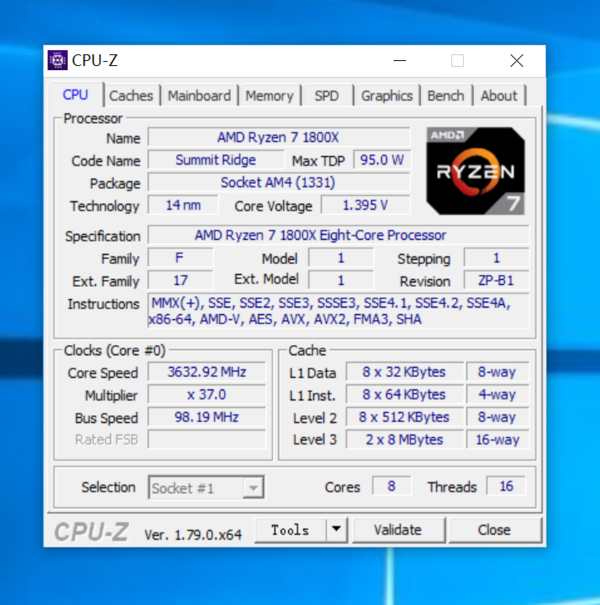
Task: Click the Level 2 value 8 x 512 KBytes
Action: click(404, 417)
